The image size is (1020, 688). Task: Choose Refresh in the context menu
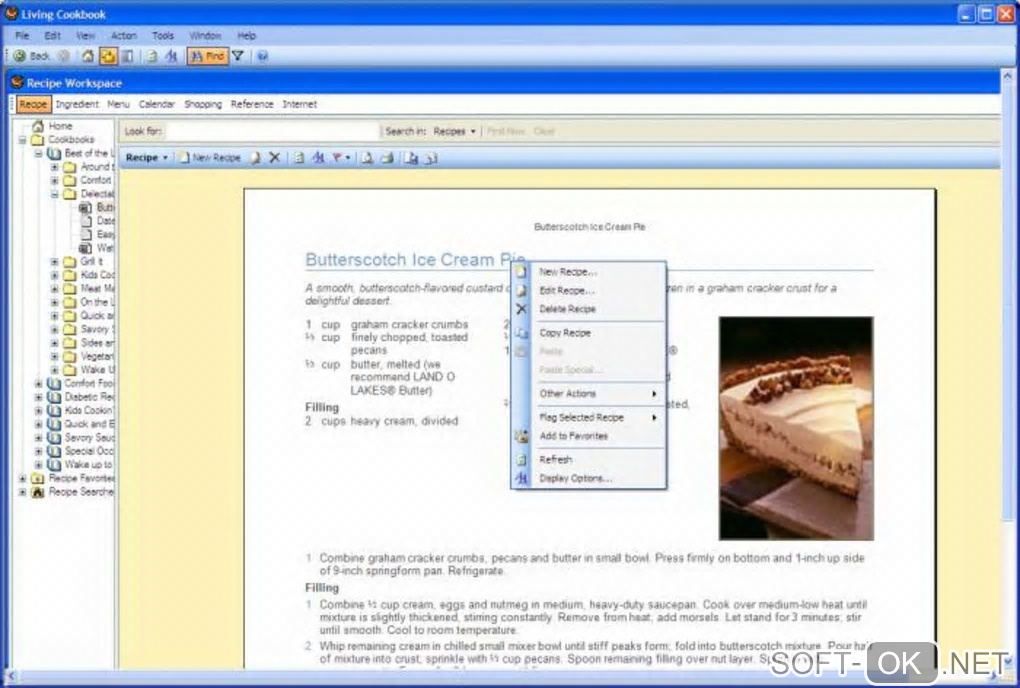[589, 460]
